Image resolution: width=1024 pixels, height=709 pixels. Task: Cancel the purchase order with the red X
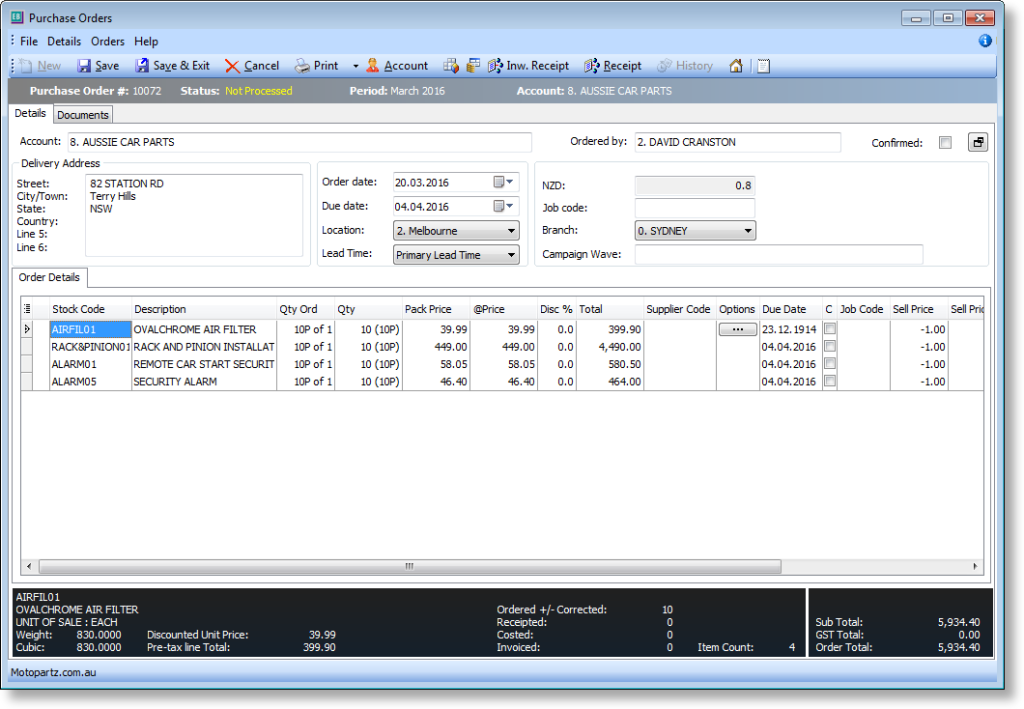point(252,65)
